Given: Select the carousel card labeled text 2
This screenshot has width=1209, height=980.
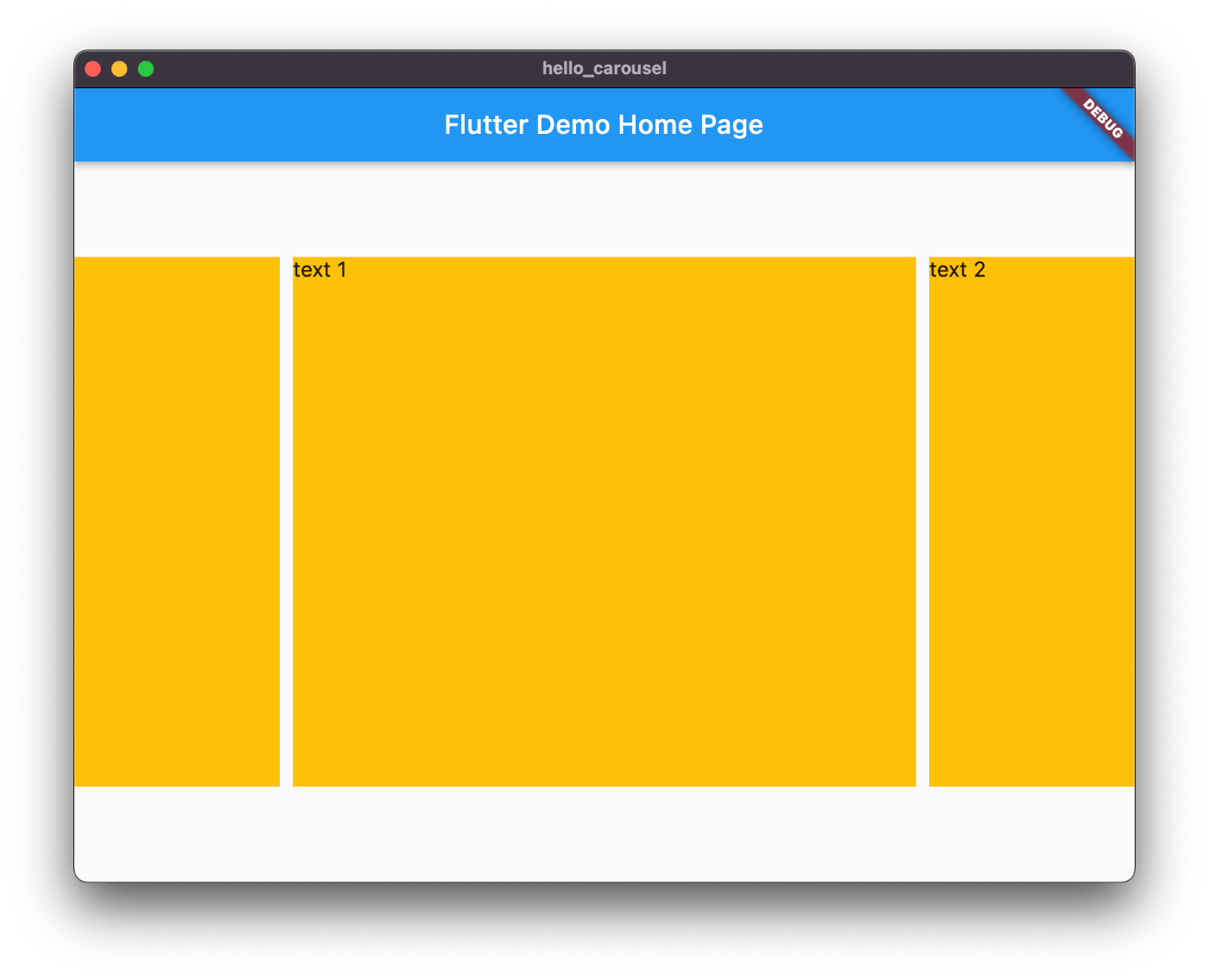Looking at the screenshot, I should click(1032, 522).
